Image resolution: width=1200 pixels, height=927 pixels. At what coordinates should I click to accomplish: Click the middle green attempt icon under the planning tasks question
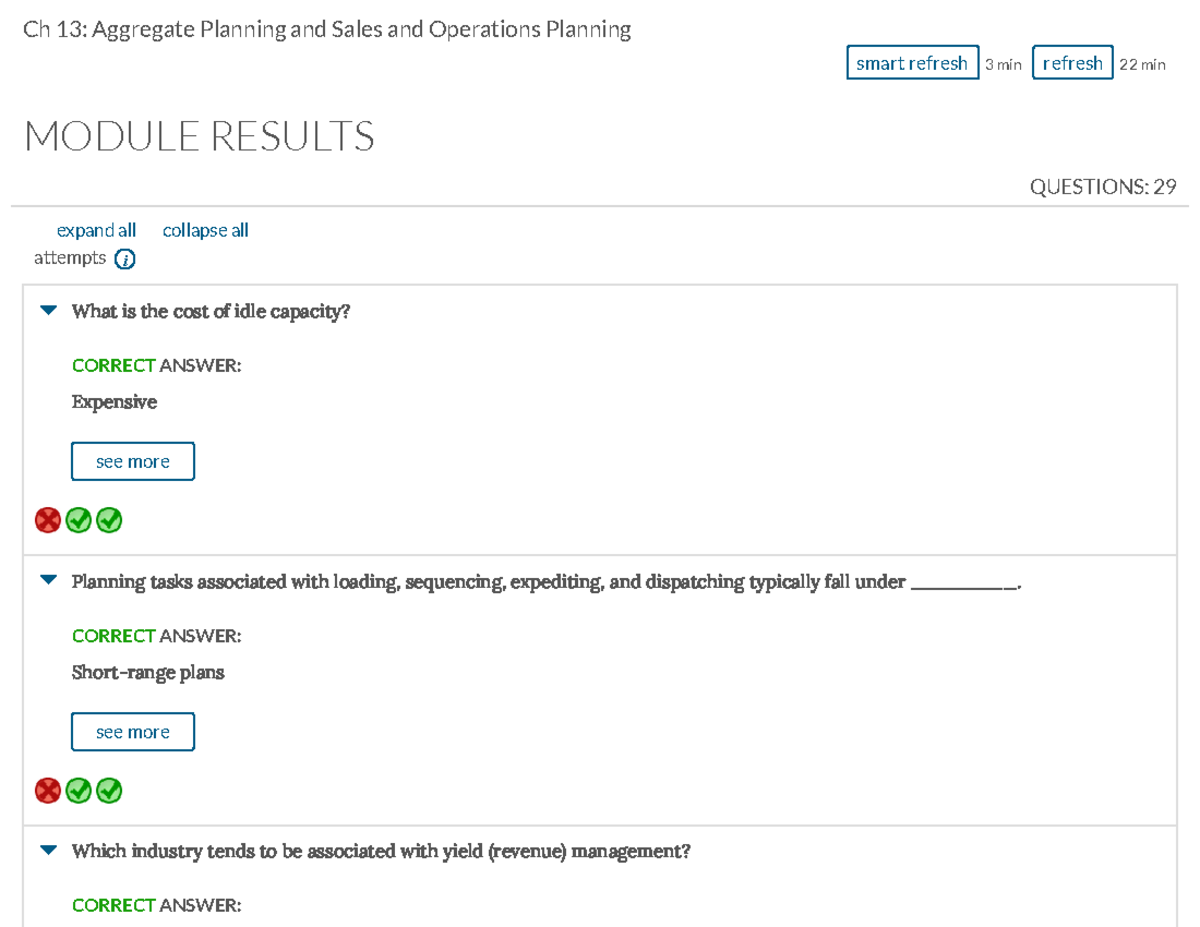tap(78, 790)
